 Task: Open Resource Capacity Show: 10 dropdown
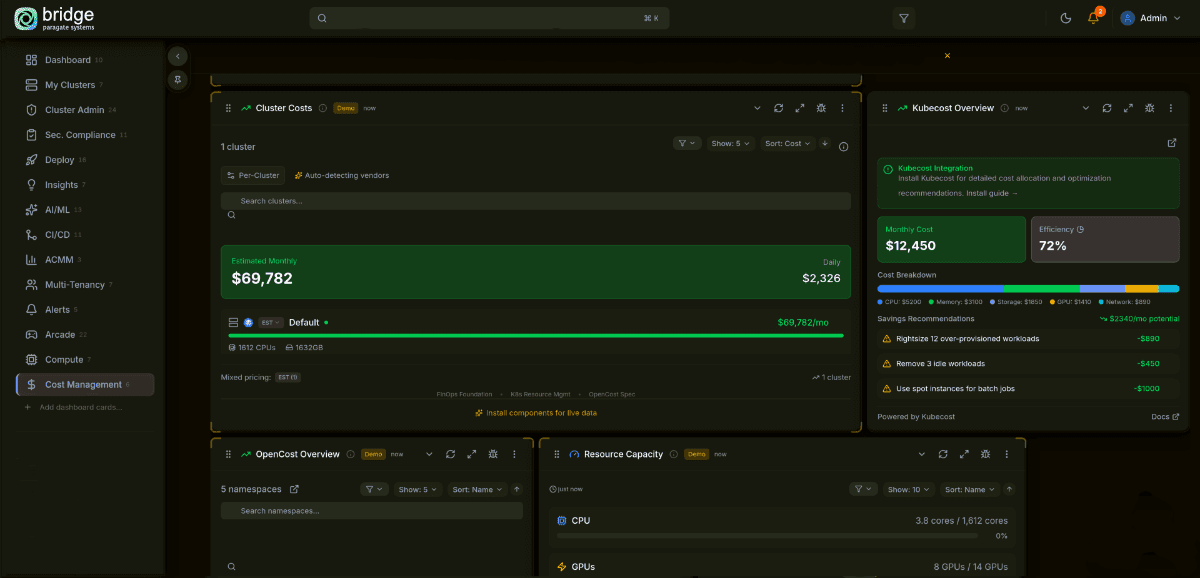tap(908, 490)
